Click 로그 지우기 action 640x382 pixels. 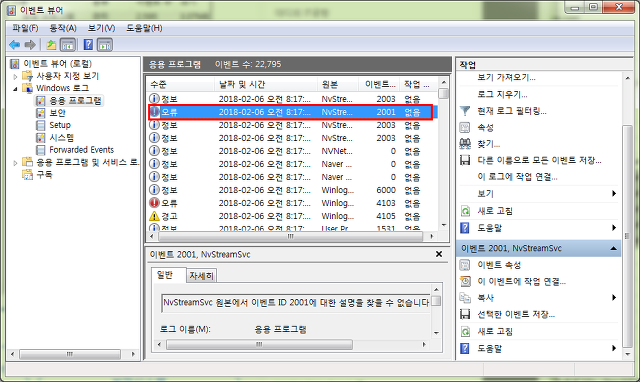point(502,94)
